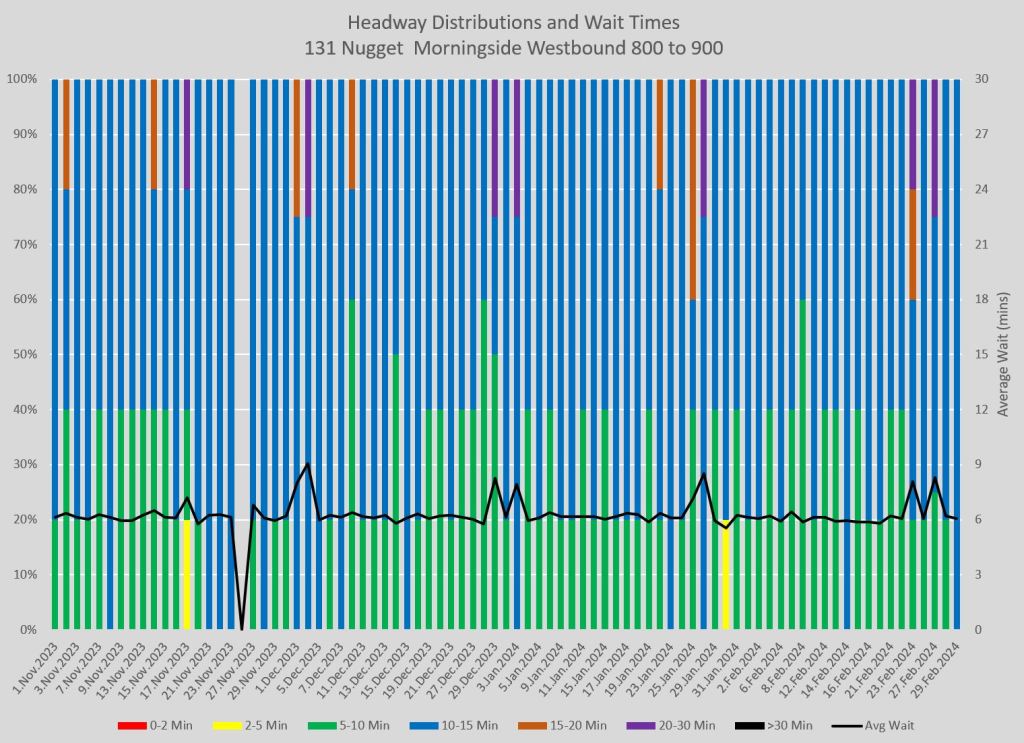Screen dimensions: 1024x743
Task: Select the 30 label on right axis
Action: pyautogui.click(x=983, y=79)
